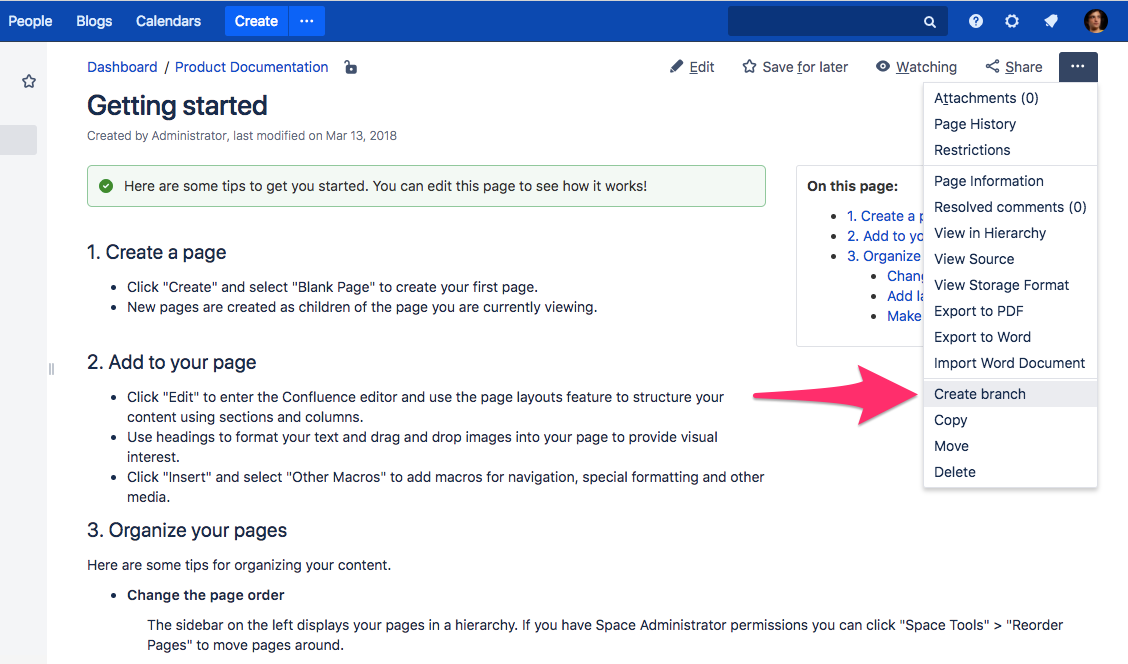Click the sidebar resize handle

[51, 369]
